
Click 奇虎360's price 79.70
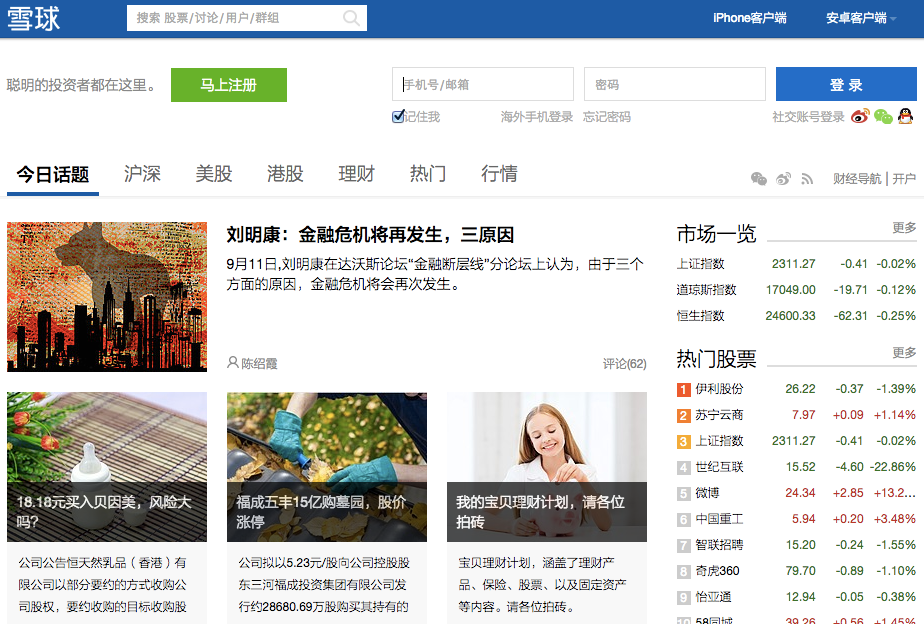800,571
